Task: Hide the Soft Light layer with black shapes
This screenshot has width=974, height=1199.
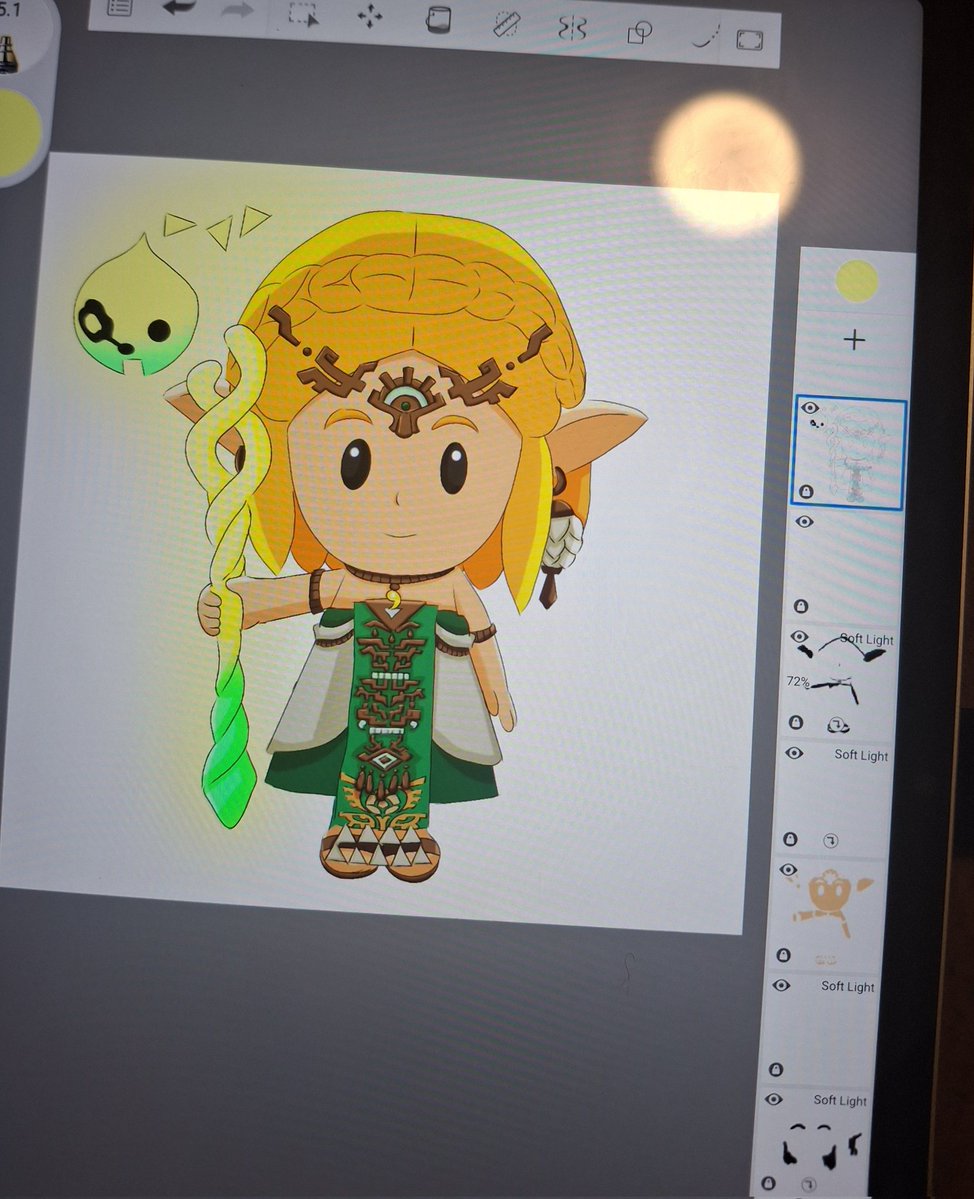Action: (774, 1099)
